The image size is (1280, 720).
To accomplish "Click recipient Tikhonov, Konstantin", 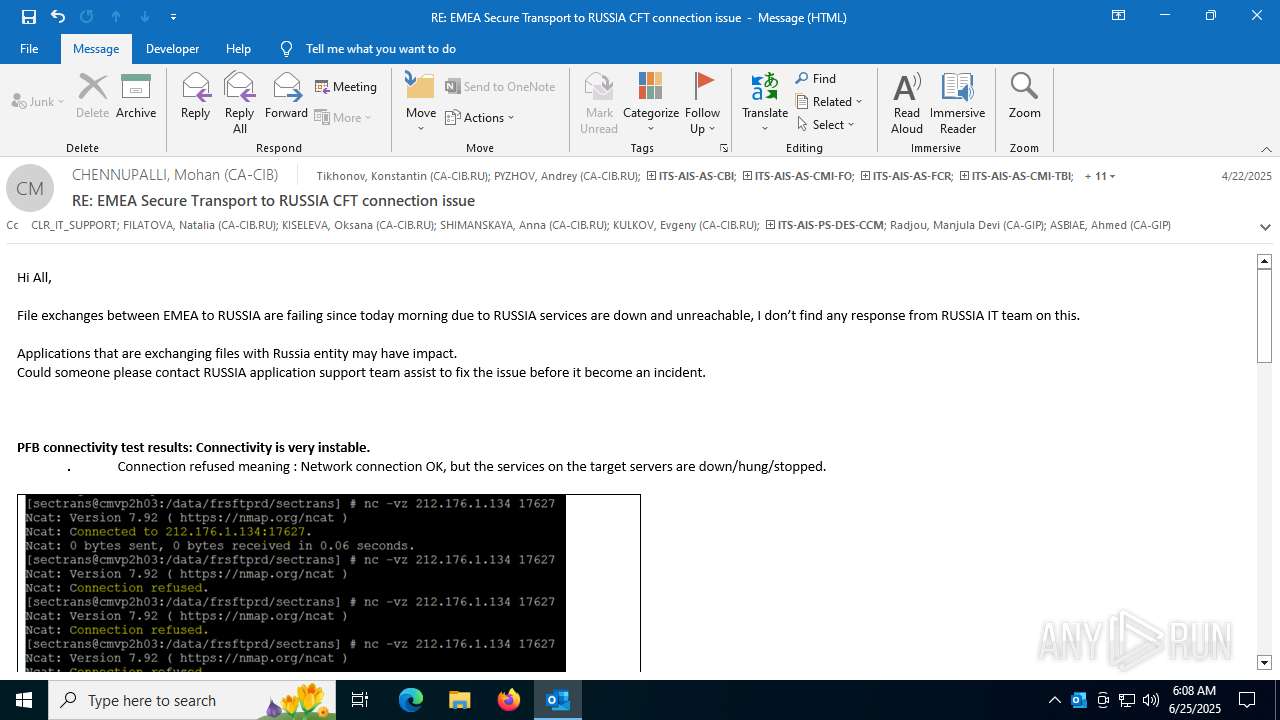I will tap(403, 176).
